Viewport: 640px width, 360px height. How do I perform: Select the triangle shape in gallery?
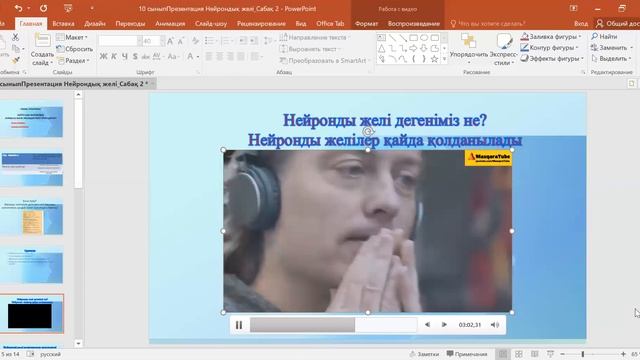[x=381, y=49]
